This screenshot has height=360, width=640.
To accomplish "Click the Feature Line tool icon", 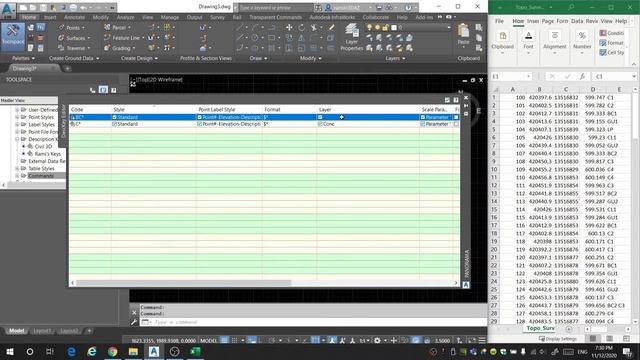I will click(x=107, y=38).
